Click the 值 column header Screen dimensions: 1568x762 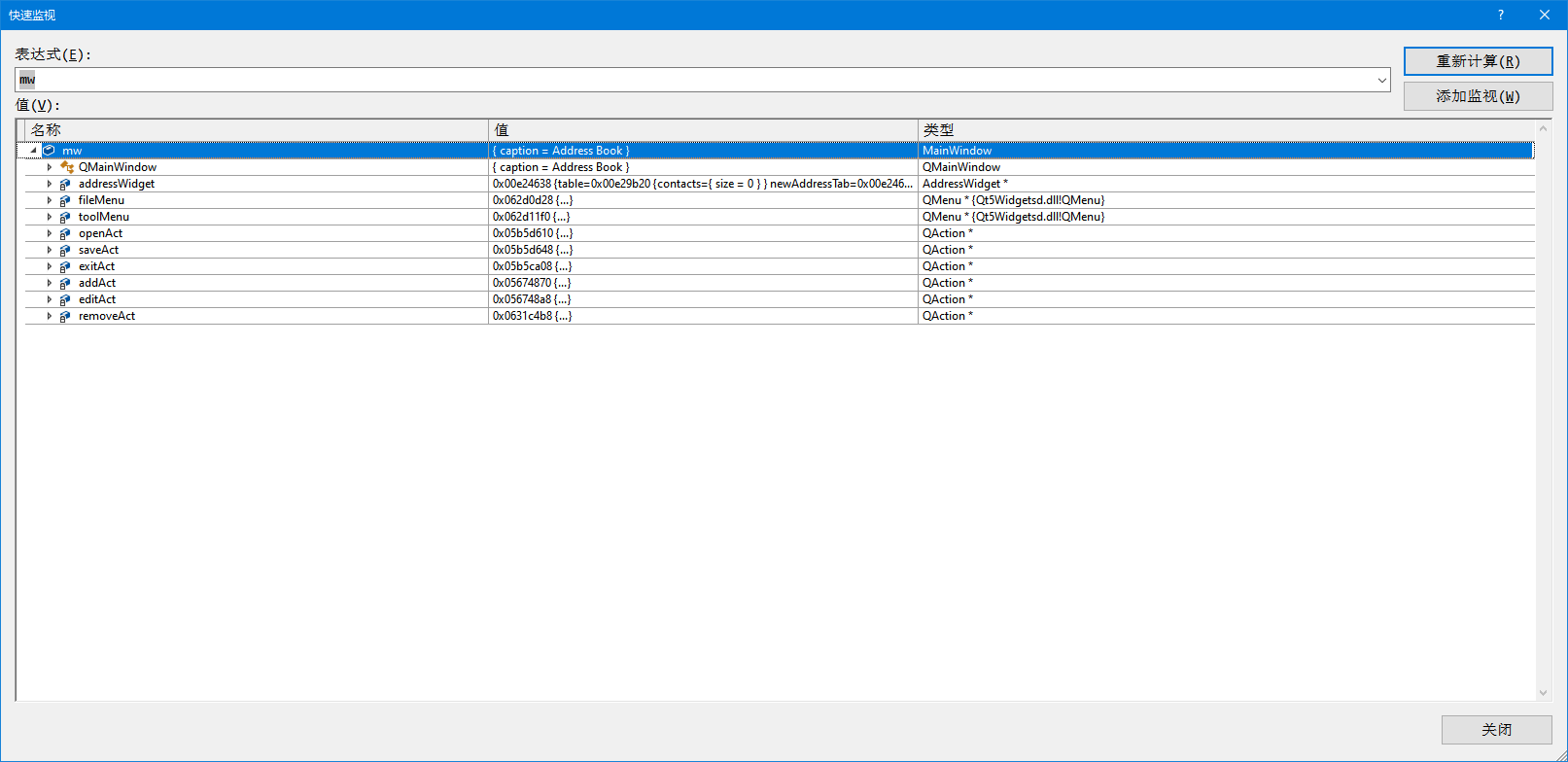703,130
